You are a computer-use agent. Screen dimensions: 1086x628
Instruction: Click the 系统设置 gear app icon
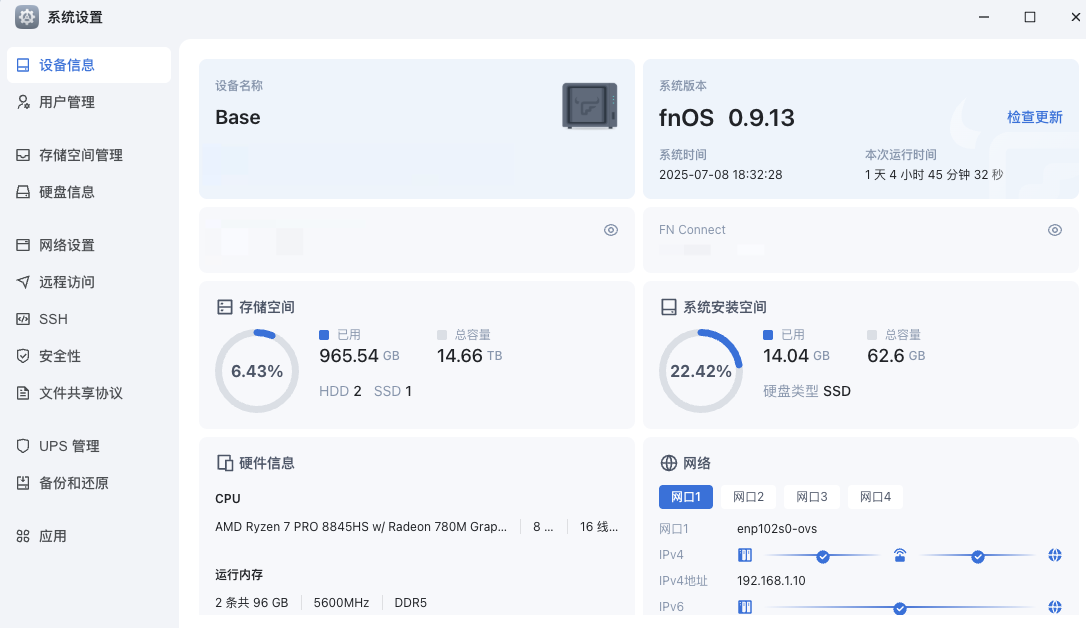click(x=27, y=17)
